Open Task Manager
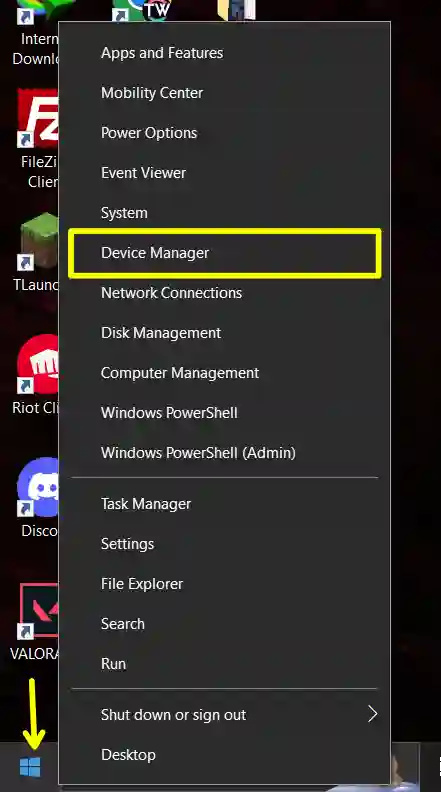 click(224, 504)
